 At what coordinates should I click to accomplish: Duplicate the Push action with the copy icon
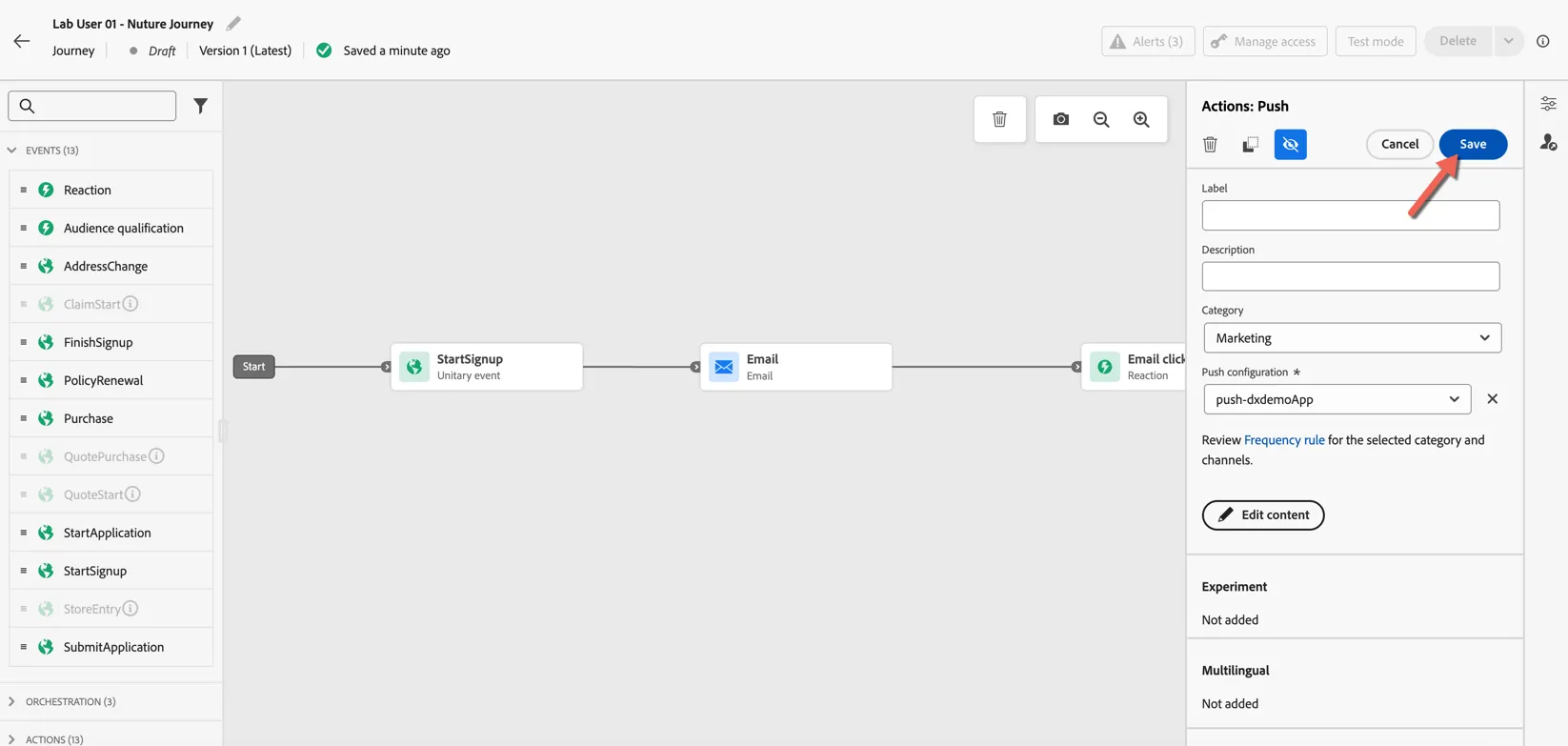(x=1250, y=145)
